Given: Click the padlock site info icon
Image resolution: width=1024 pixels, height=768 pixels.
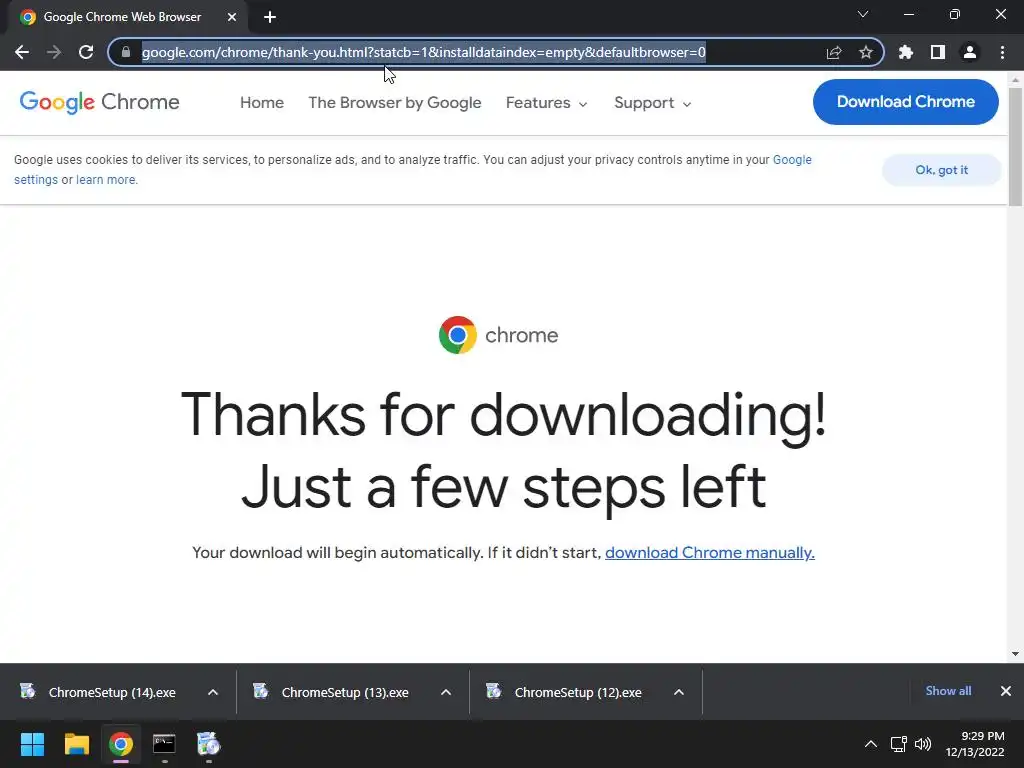Looking at the screenshot, I should (126, 52).
